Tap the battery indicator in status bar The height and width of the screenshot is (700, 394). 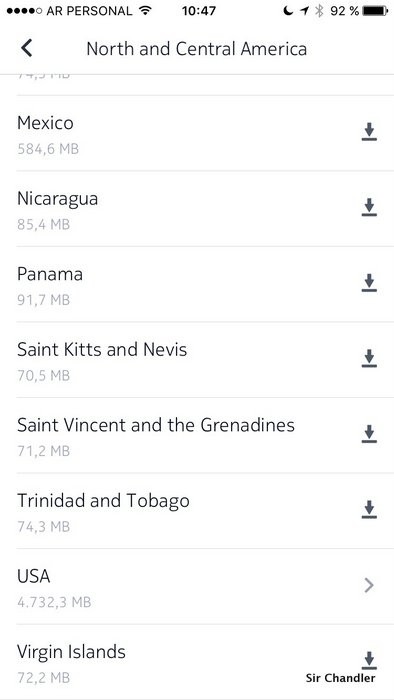375,11
